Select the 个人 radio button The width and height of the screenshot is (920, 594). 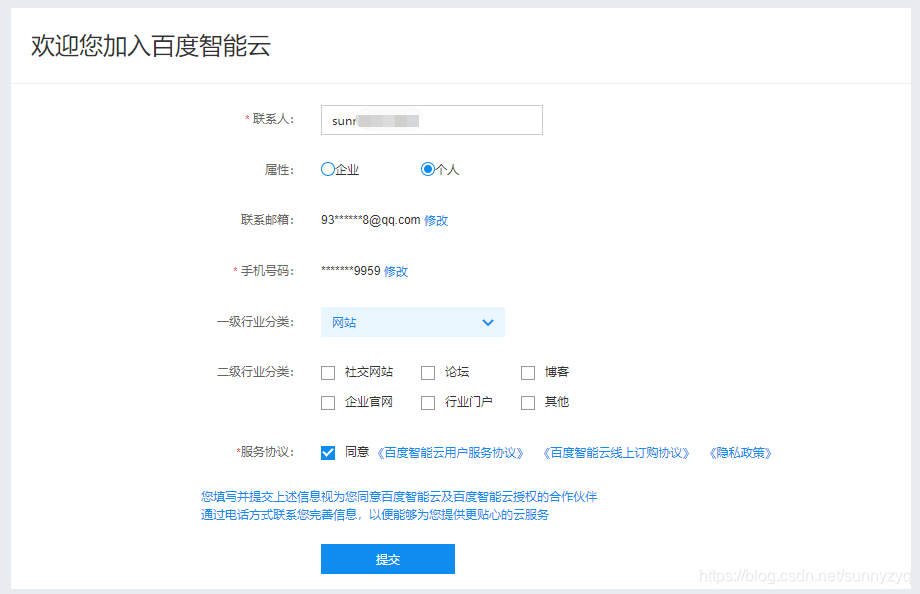point(428,170)
